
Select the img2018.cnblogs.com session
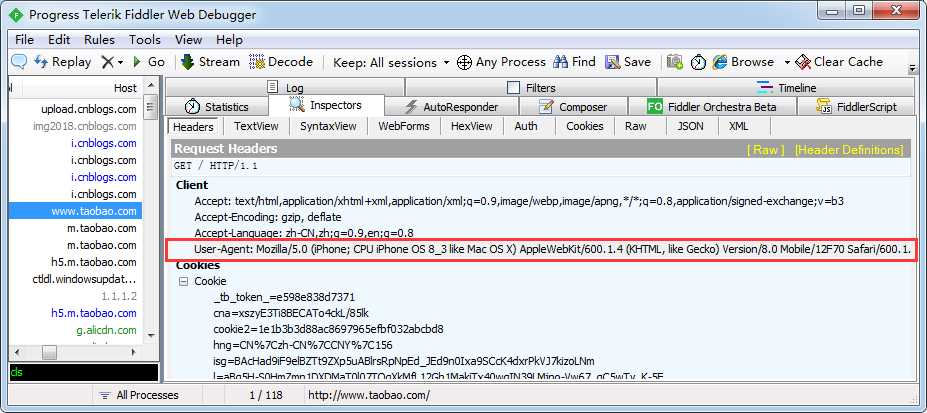pyautogui.click(x=75, y=126)
